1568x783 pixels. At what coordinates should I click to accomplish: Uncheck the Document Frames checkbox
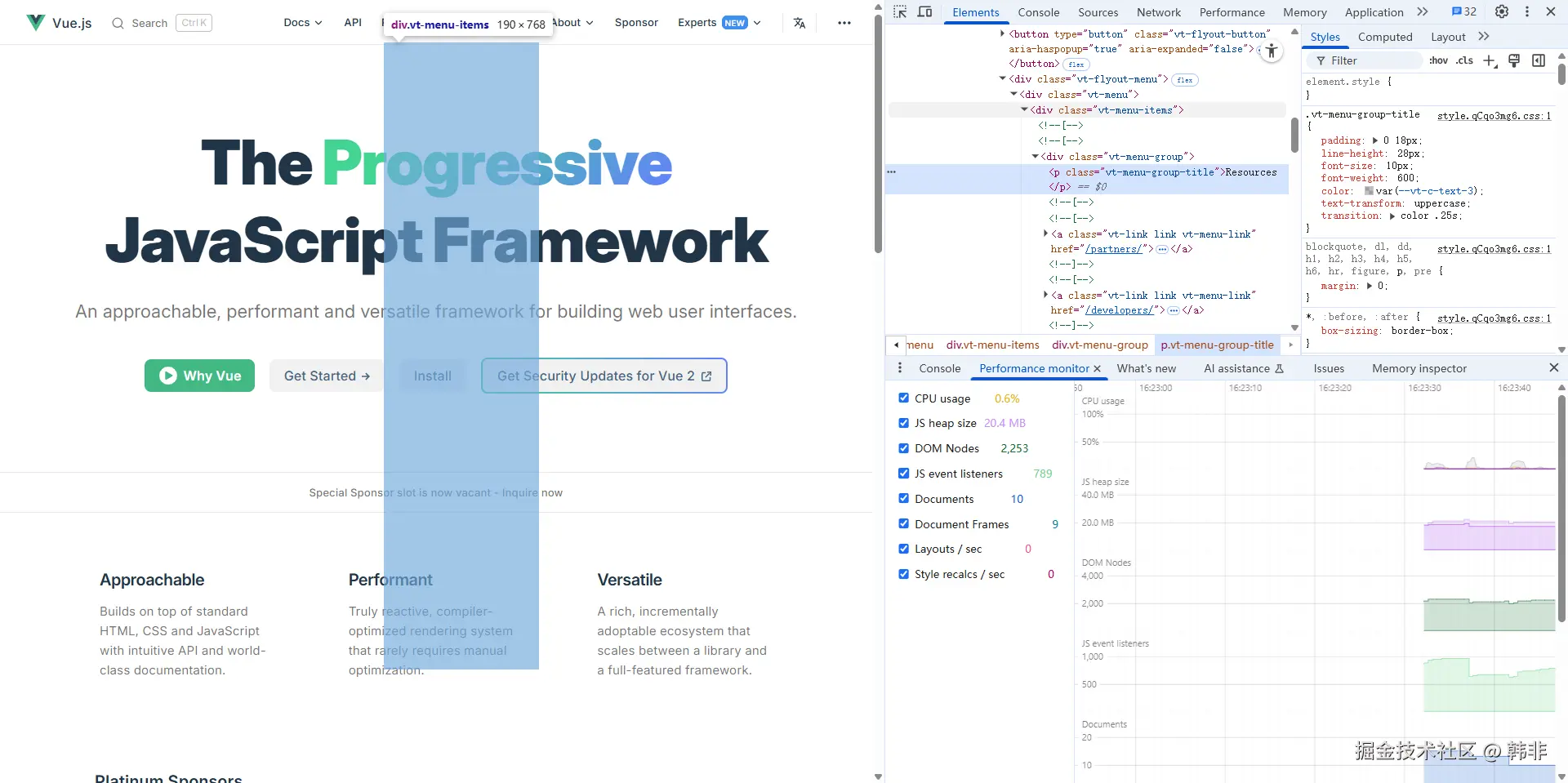[903, 524]
